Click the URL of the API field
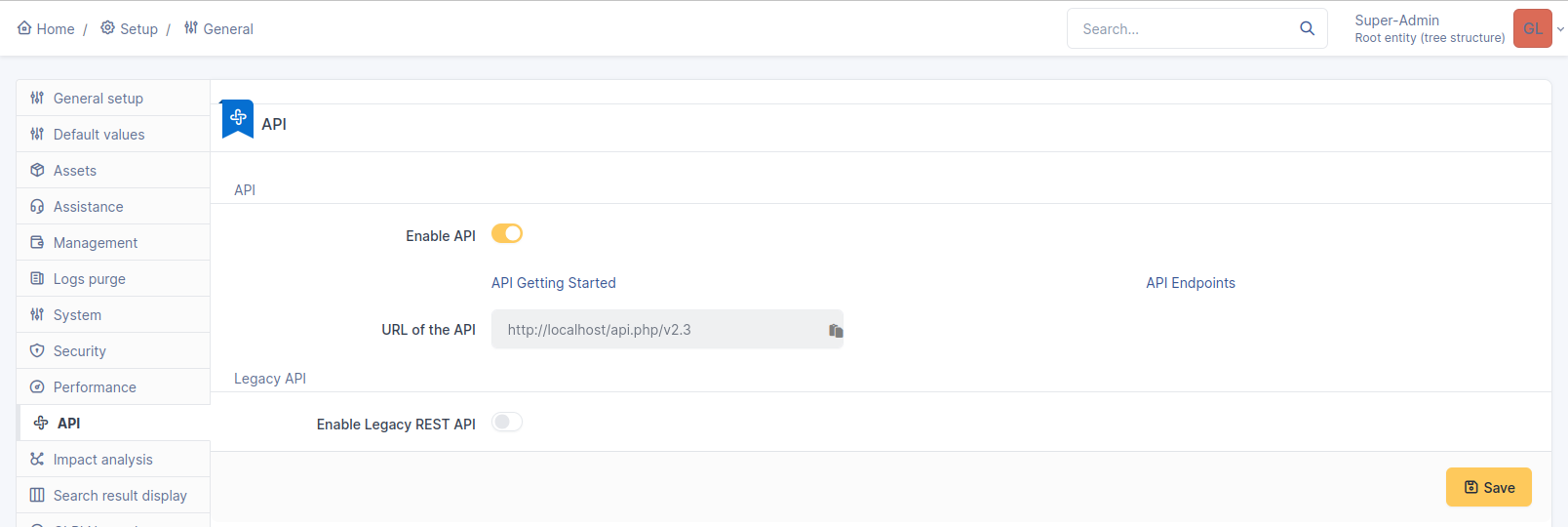Viewport: 1568px width, 527px height. [x=667, y=330]
